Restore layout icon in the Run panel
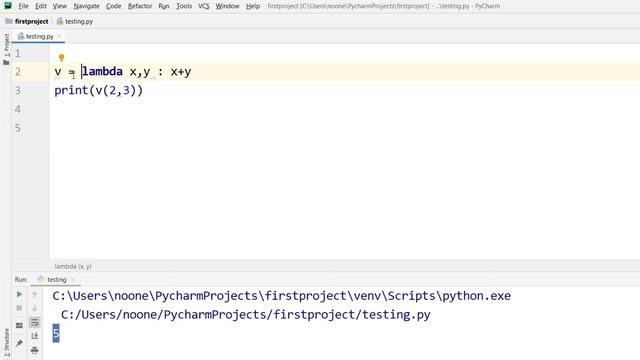 [x=19, y=325]
